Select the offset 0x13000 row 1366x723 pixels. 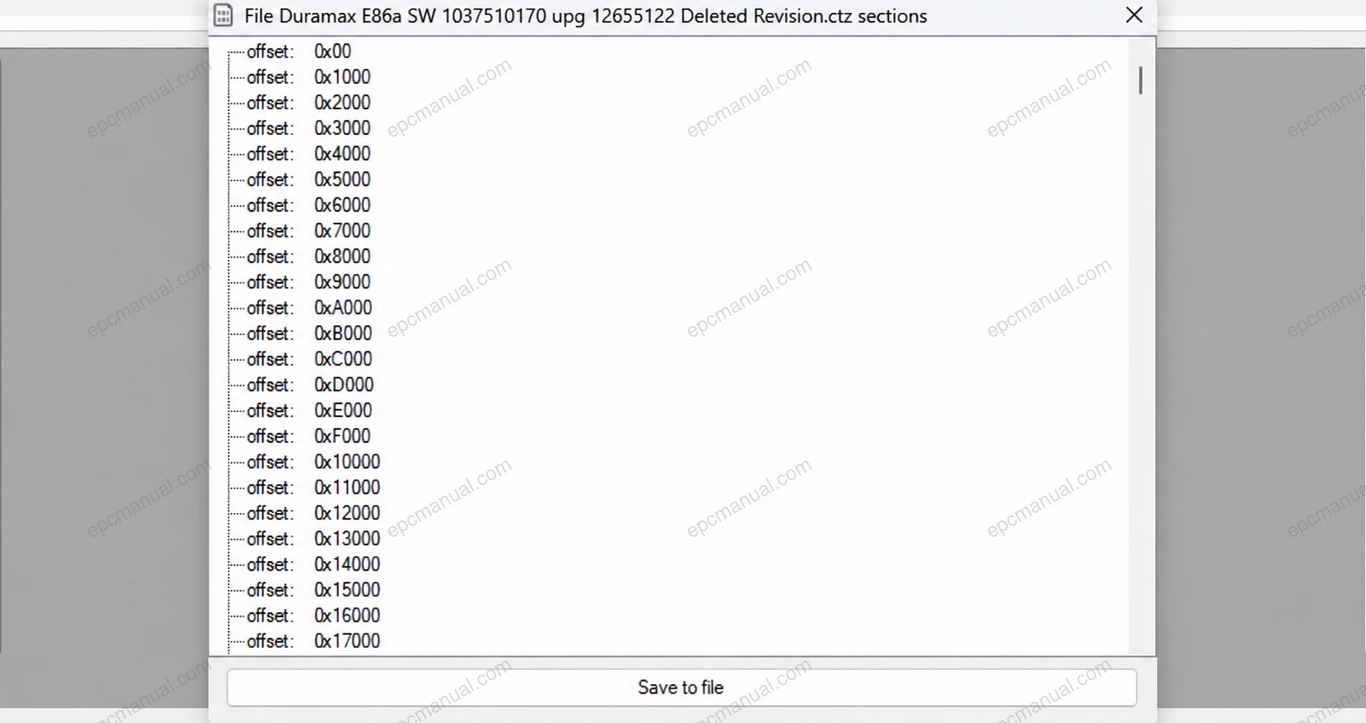point(313,539)
